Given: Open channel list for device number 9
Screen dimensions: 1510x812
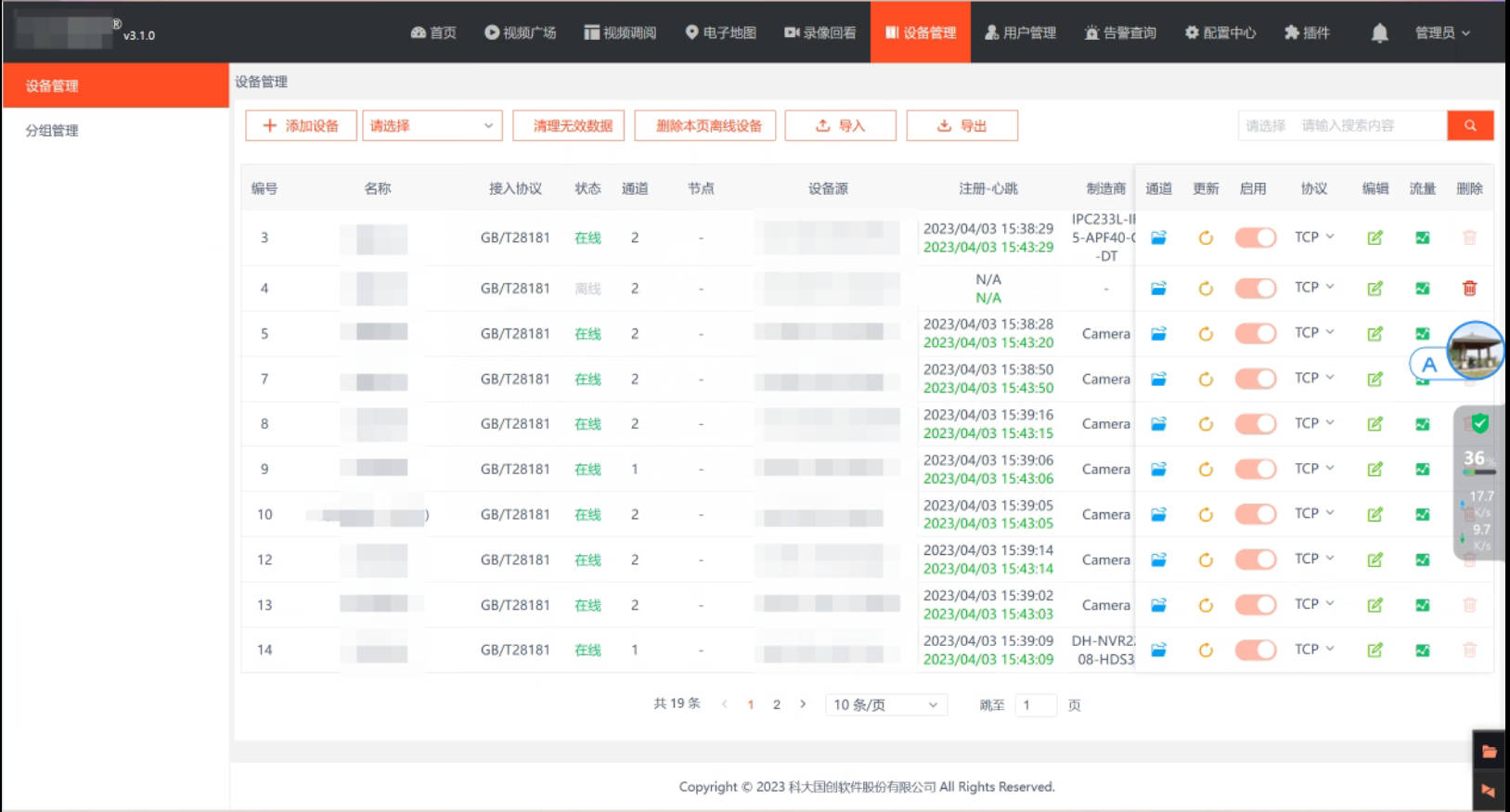Looking at the screenshot, I should [1158, 470].
